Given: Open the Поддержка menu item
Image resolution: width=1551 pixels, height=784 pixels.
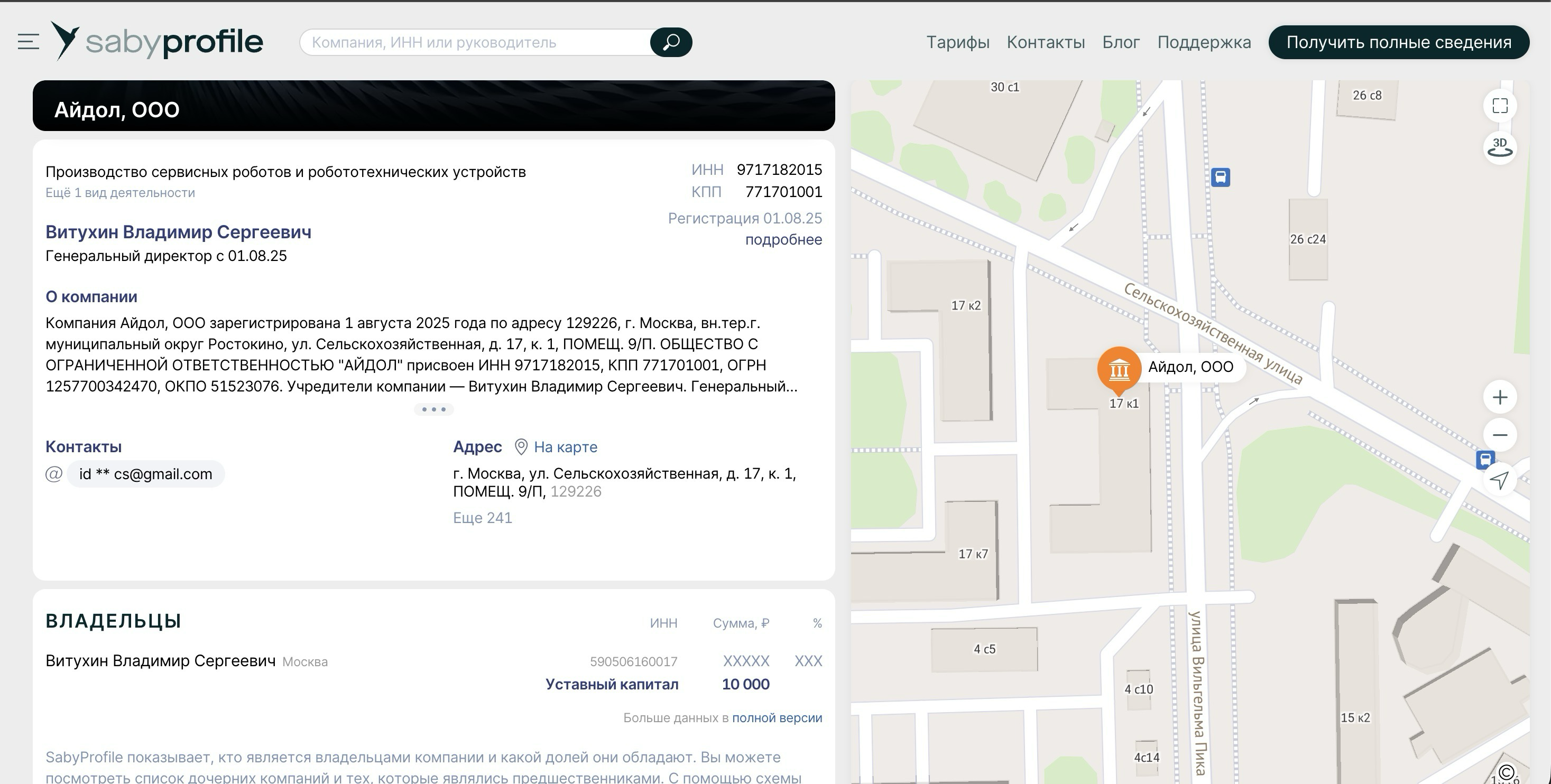Looking at the screenshot, I should 1204,42.
